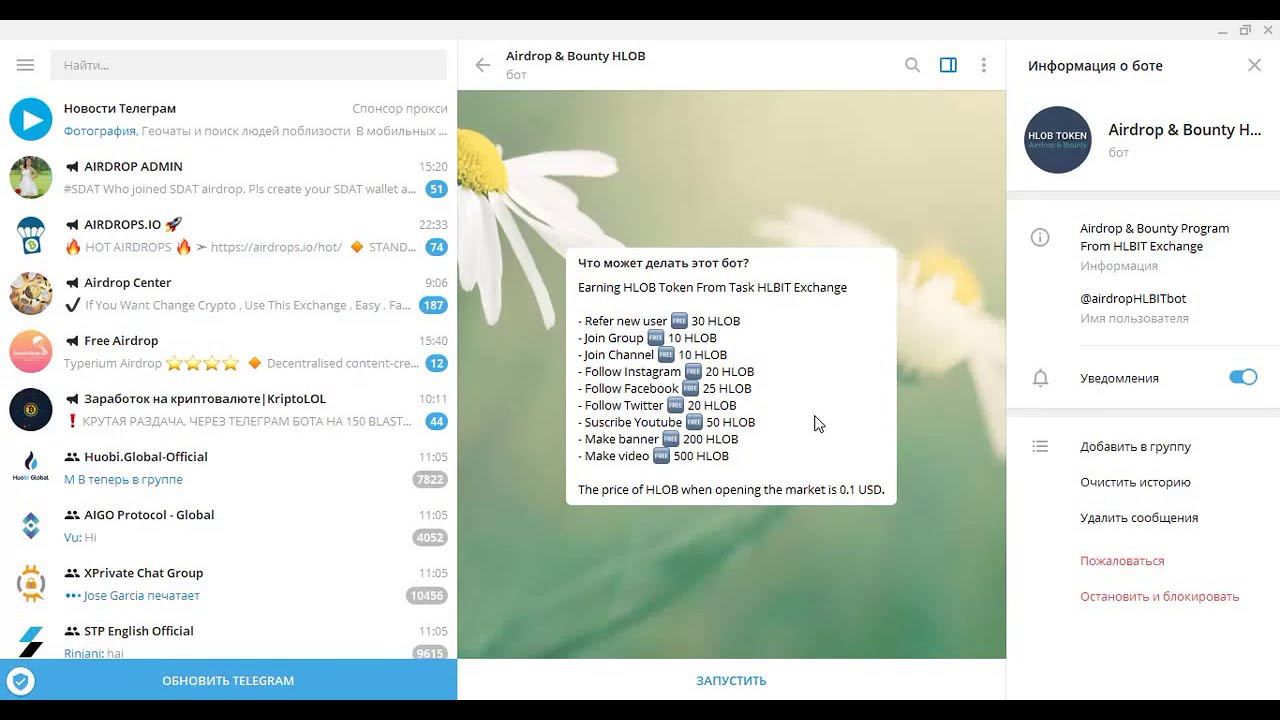The image size is (1280, 720).
Task: Click unread badge 44 on KriptoLOL
Action: 436,421
